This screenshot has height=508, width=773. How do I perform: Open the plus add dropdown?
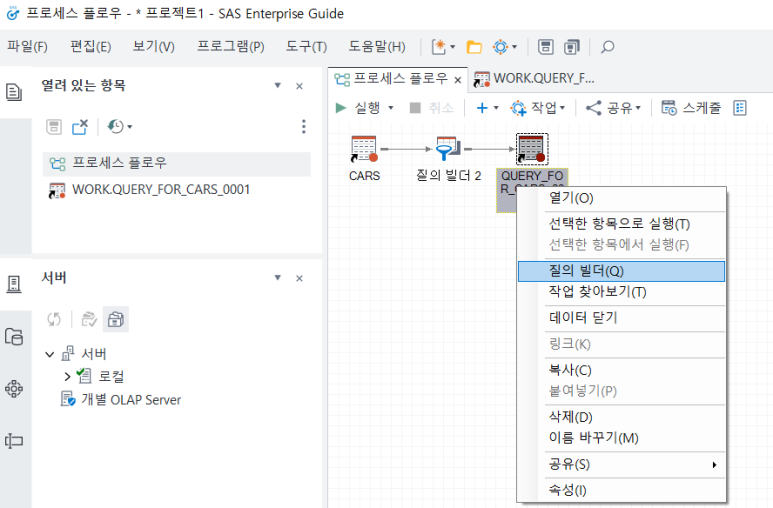tap(488, 108)
